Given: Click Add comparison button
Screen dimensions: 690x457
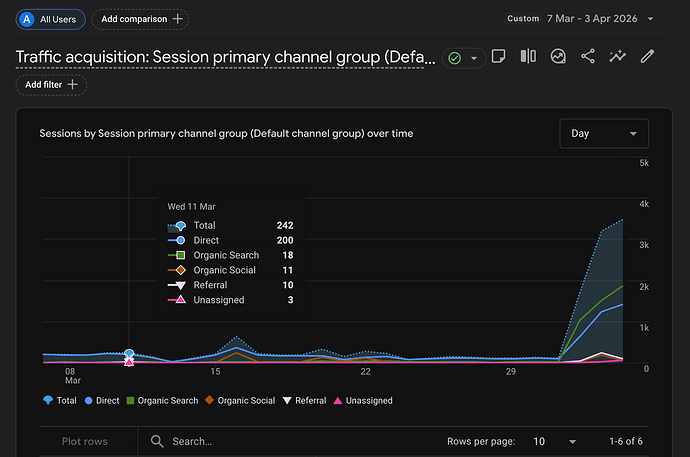Looking at the screenshot, I should (140, 19).
